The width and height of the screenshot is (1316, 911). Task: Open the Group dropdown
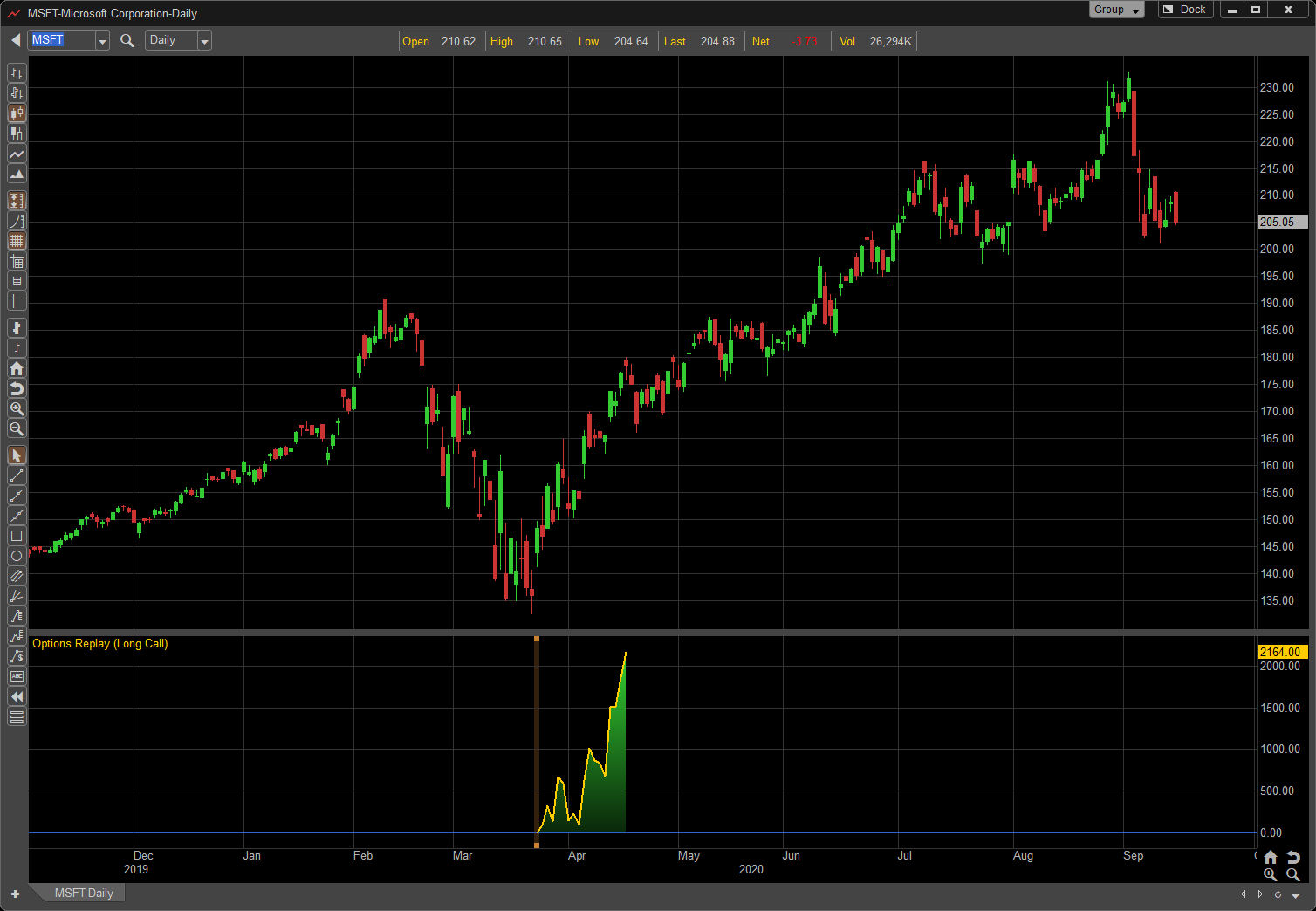[1116, 10]
